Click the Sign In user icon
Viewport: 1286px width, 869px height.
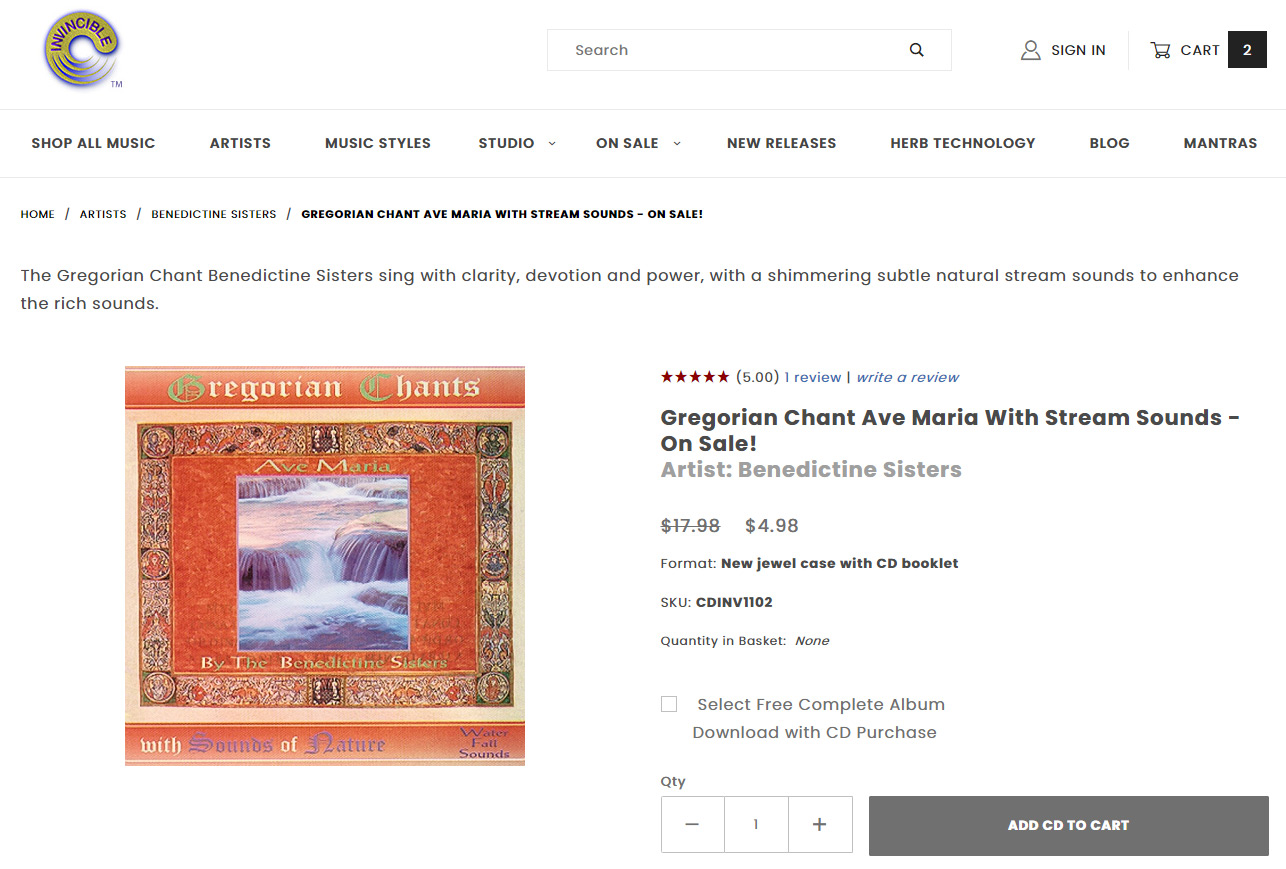[x=1030, y=50]
